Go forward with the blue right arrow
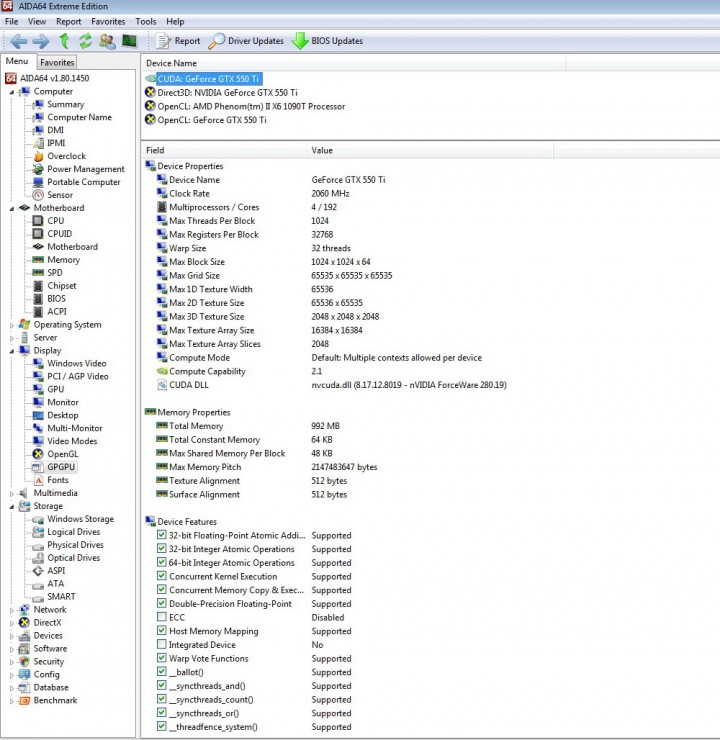 [41, 42]
